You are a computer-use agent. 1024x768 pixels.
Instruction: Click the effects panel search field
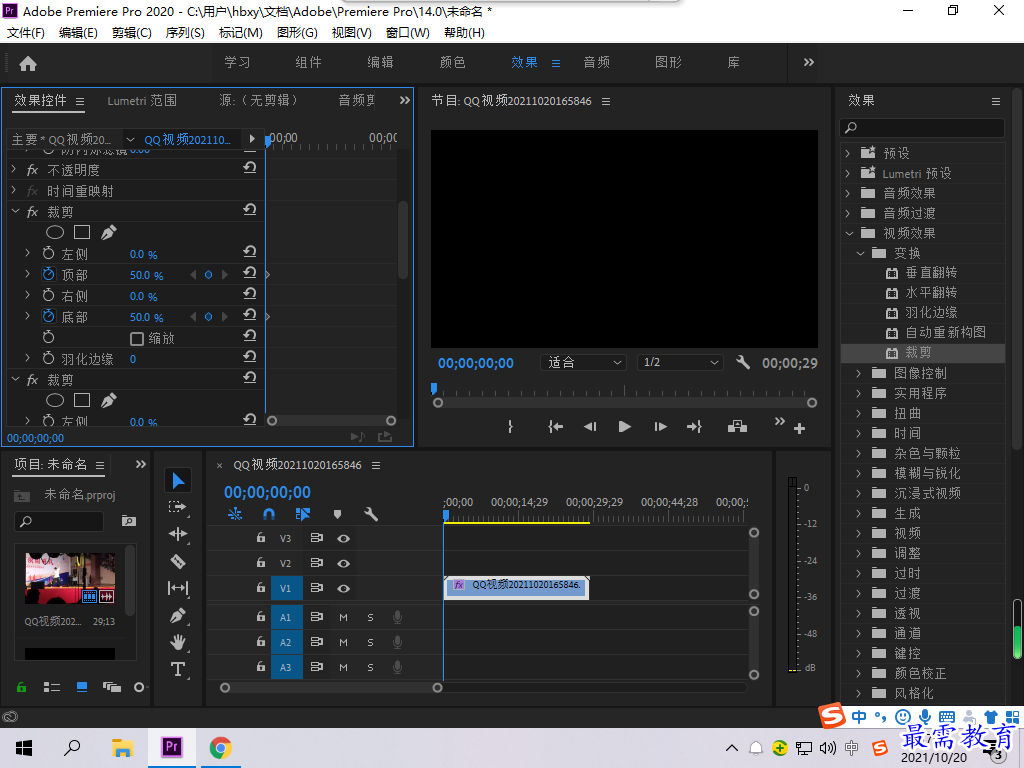(923, 128)
